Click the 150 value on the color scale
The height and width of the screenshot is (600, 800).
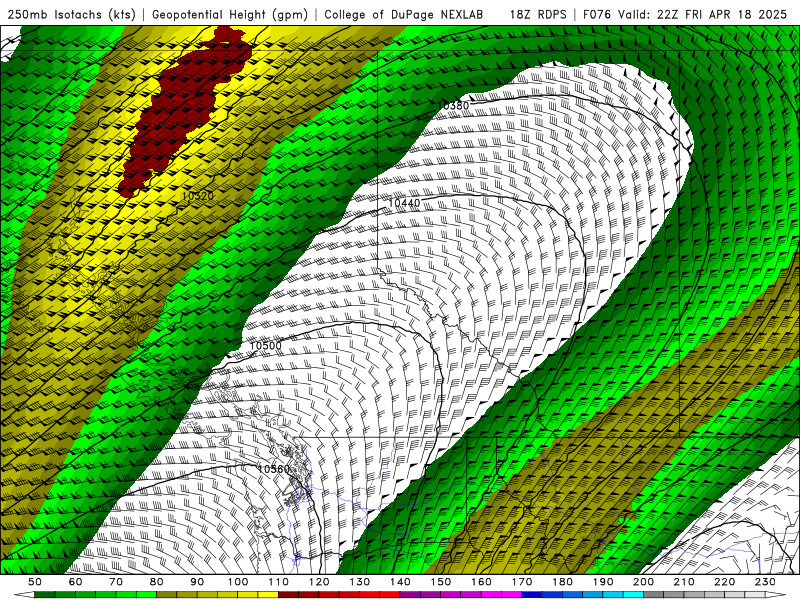(441, 582)
